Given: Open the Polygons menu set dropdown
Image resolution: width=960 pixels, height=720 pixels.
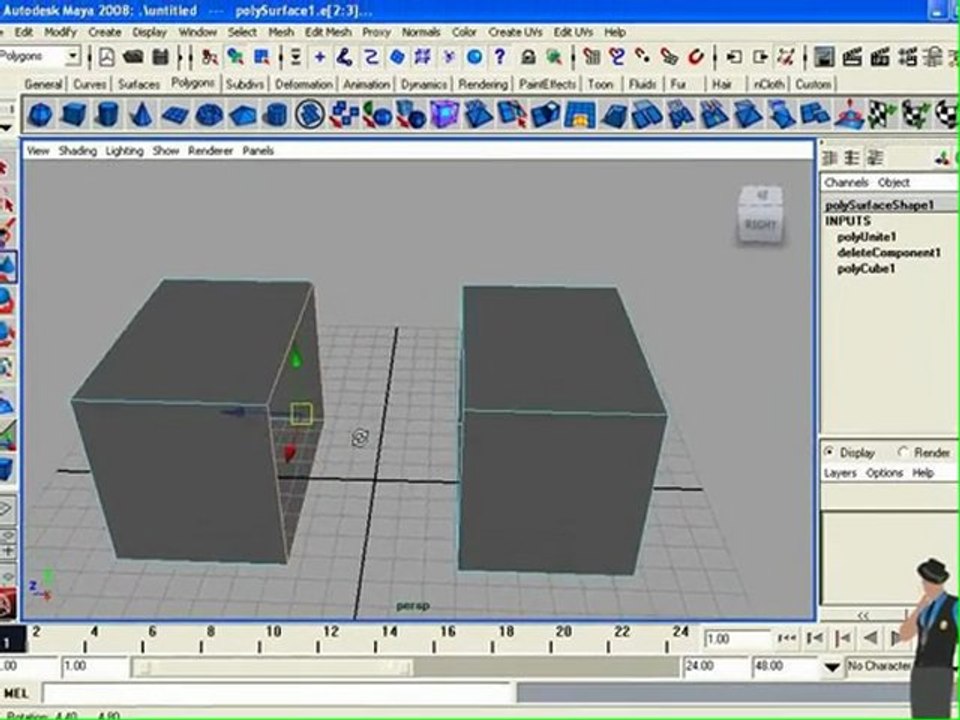Looking at the screenshot, I should coord(73,56).
